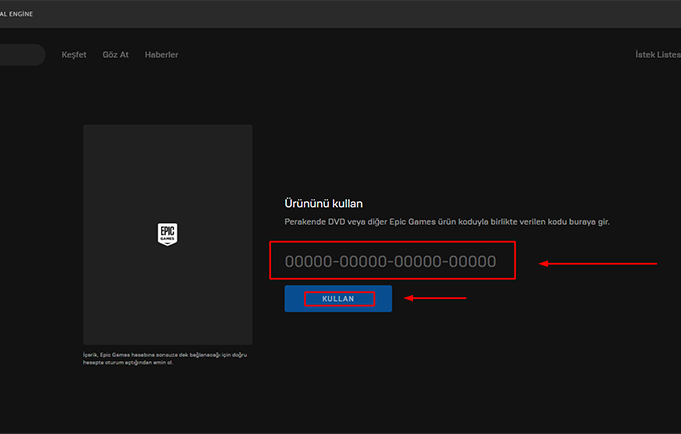Viewport: 681px width, 434px height.
Task: Open İstek Listesi wishlist link
Action: [x=658, y=55]
